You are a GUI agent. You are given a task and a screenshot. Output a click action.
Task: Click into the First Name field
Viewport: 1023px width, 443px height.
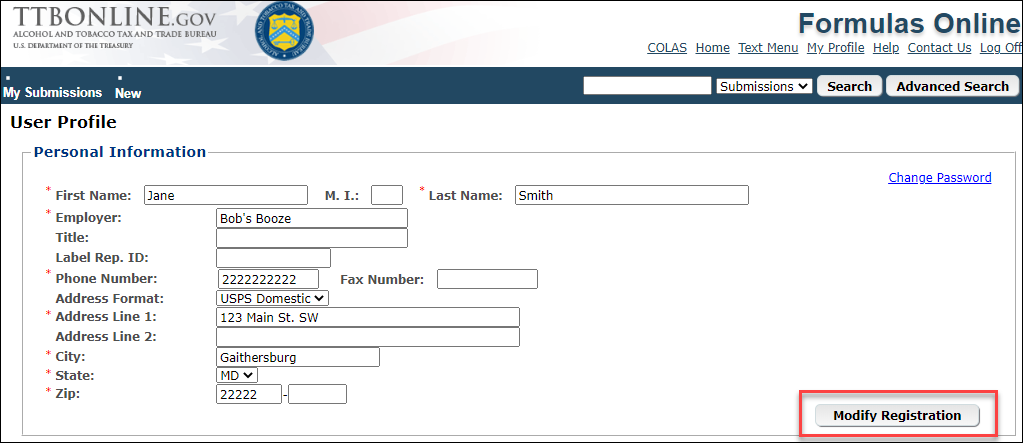226,195
